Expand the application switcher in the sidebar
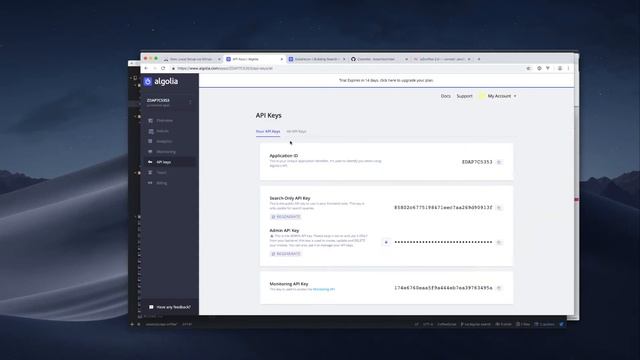This screenshot has width=640, height=360. click(x=190, y=102)
